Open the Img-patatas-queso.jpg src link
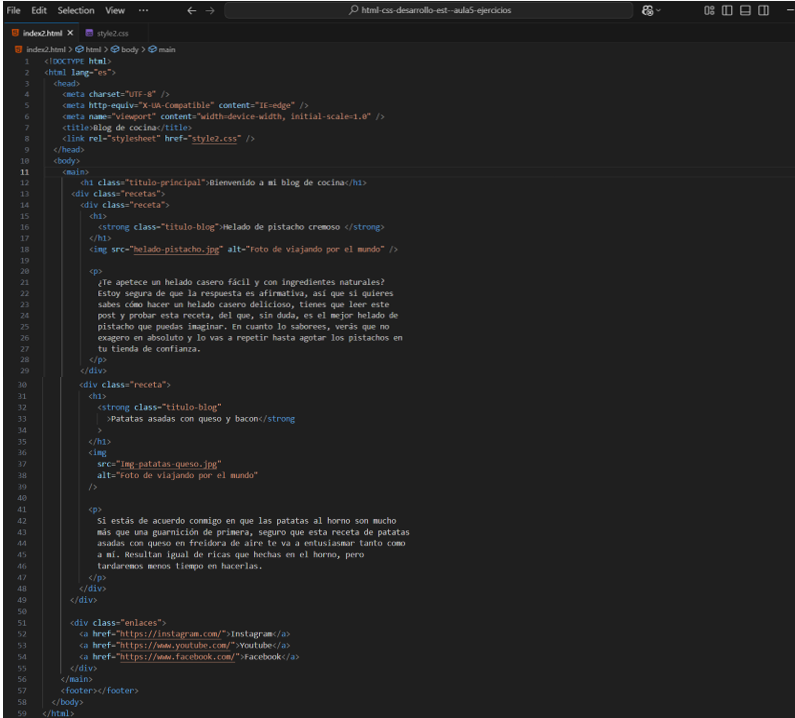This screenshot has width=795, height=718. (x=169, y=464)
